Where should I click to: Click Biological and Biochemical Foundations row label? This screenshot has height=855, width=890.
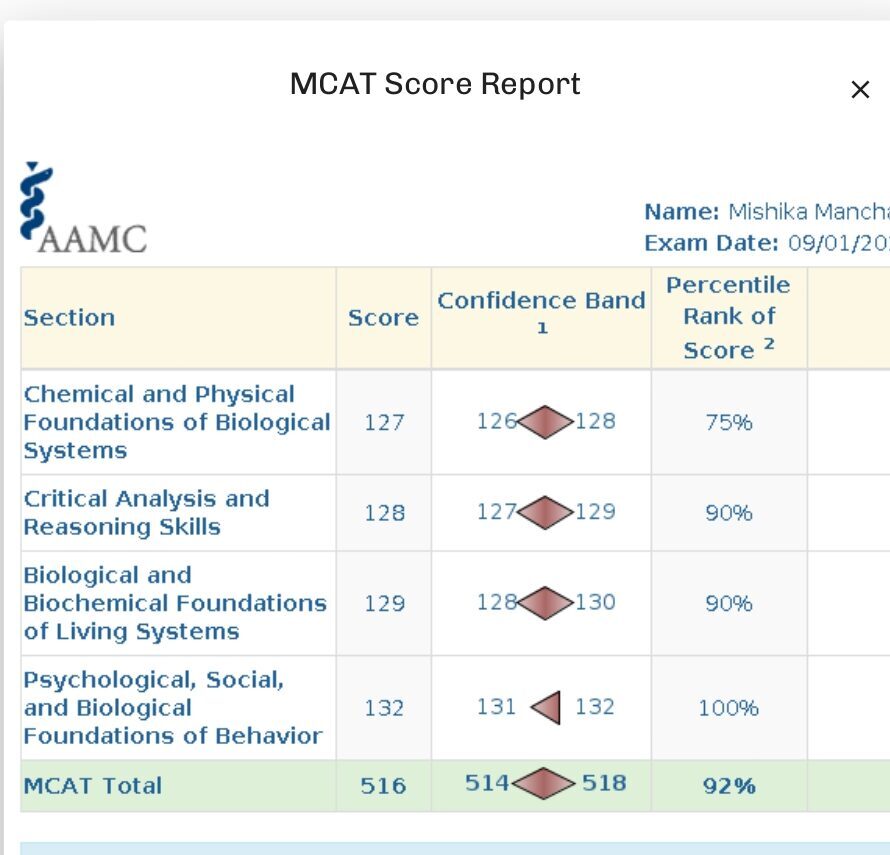[x=174, y=603]
